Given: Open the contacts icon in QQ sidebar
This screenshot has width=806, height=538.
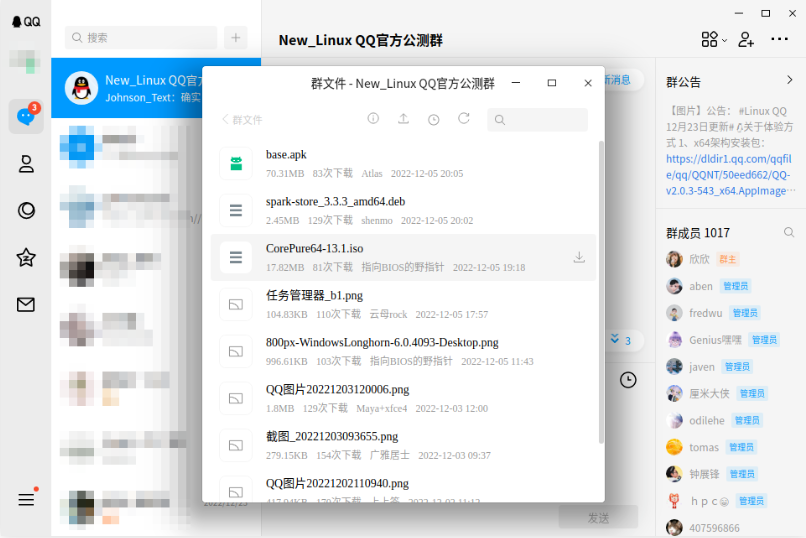Looking at the screenshot, I should pos(26,164).
